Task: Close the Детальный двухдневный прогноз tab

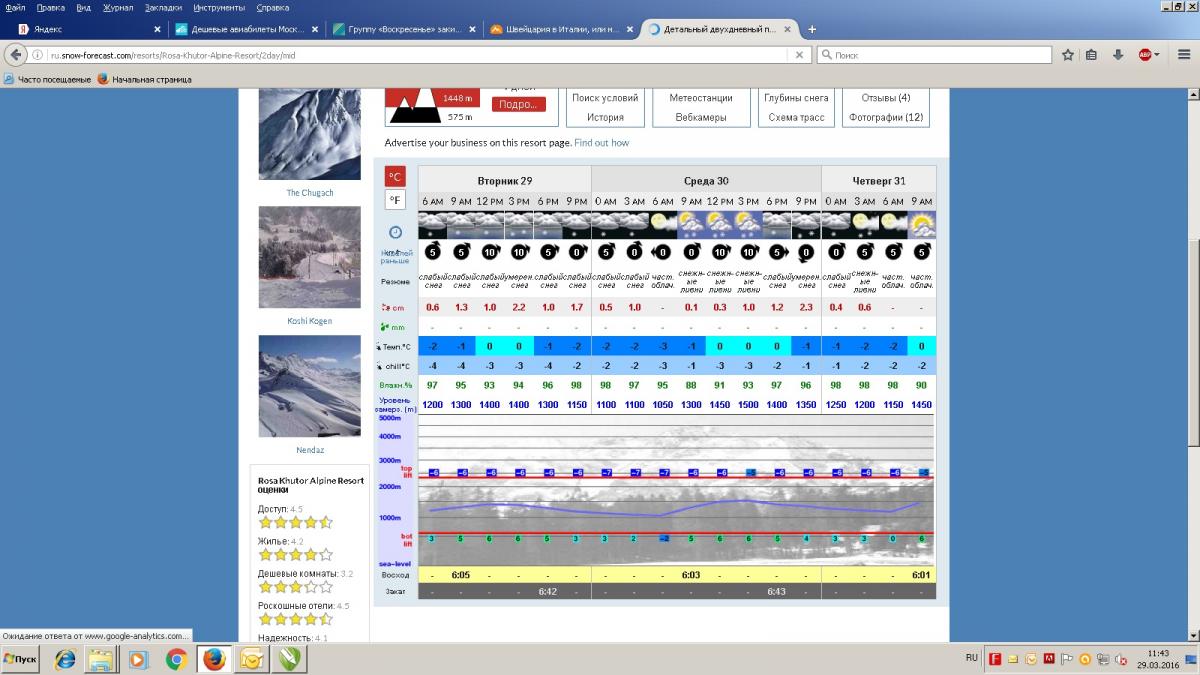Action: click(x=788, y=29)
